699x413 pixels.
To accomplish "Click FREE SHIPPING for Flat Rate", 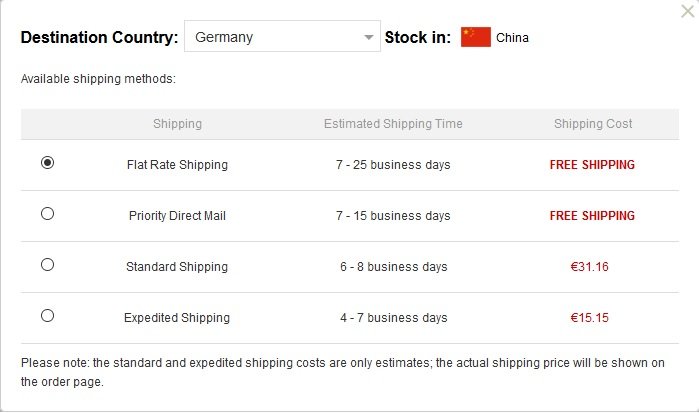I will [x=592, y=165].
